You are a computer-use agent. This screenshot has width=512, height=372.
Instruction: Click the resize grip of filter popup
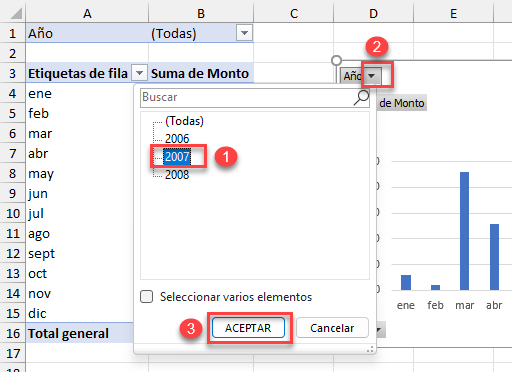point(370,349)
